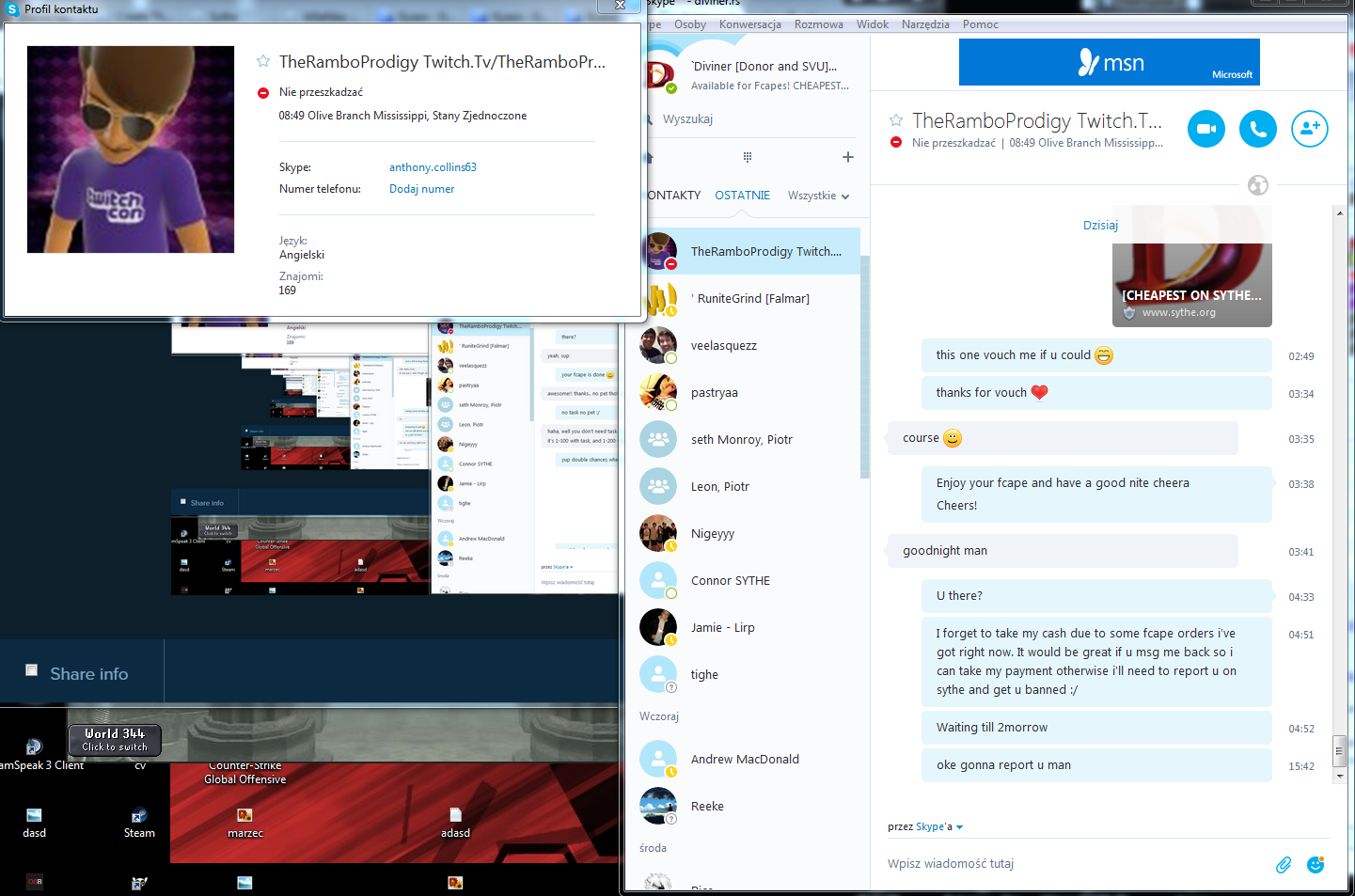
Task: Open the adasd document on the desktop
Action: 455,822
